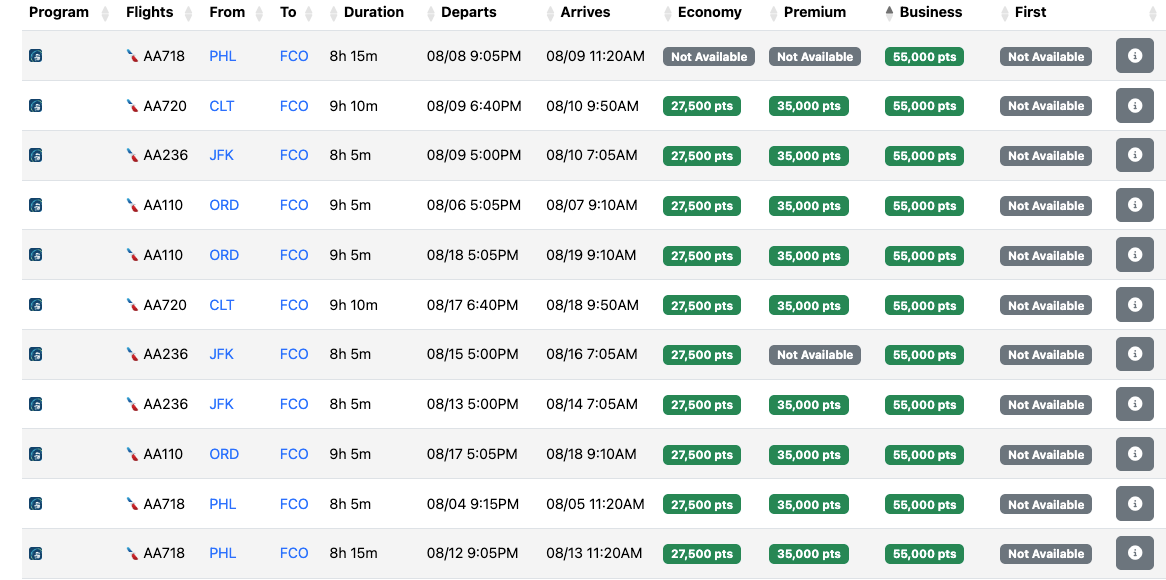Open info button for AA718 08/08 flight
The width and height of the screenshot is (1166, 580).
coord(1135,56)
